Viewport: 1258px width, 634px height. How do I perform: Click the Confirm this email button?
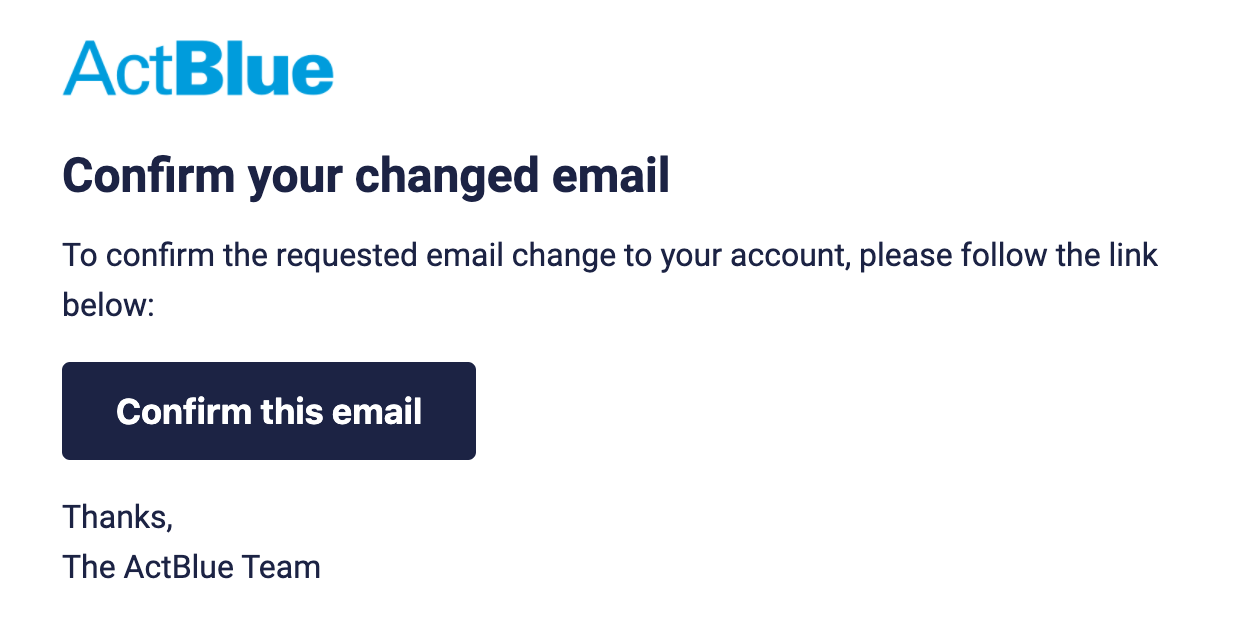click(x=268, y=411)
